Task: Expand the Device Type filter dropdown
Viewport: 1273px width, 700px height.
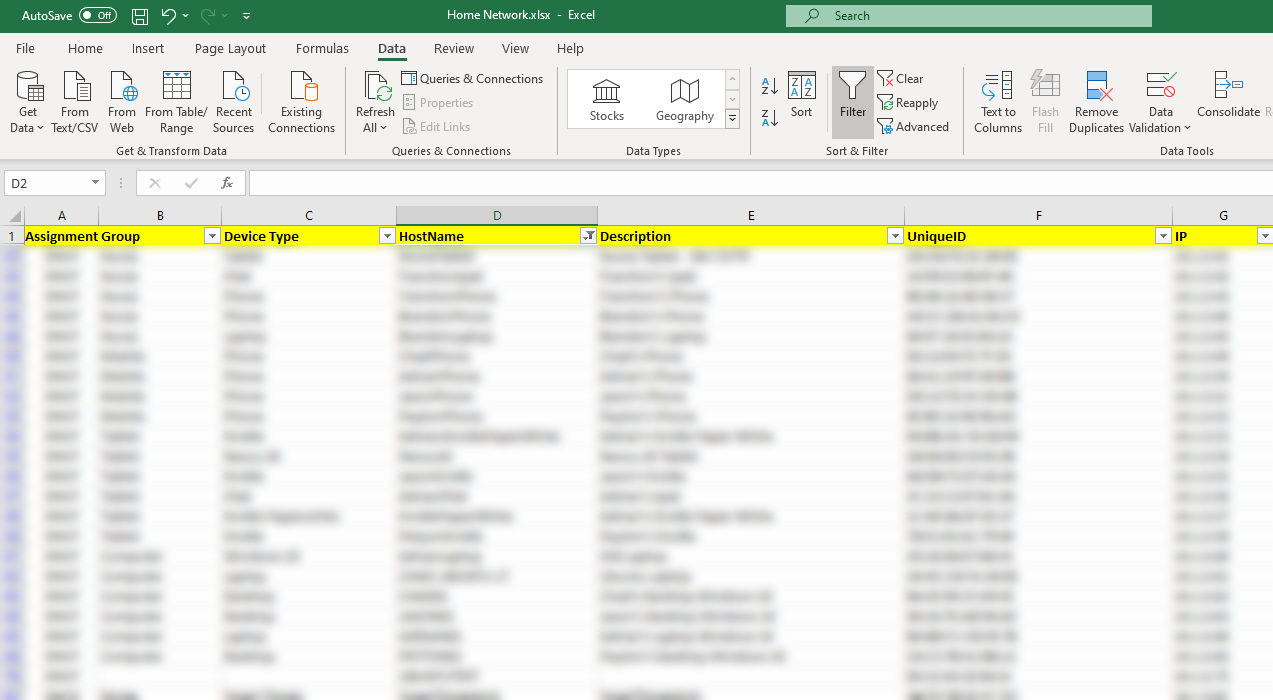Action: (x=387, y=236)
